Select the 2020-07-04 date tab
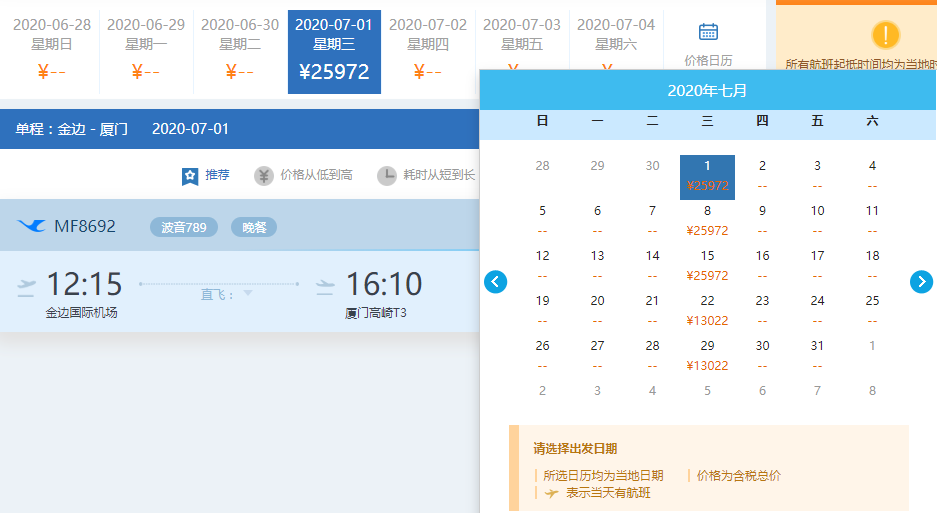This screenshot has height=513, width=937. (x=616, y=39)
